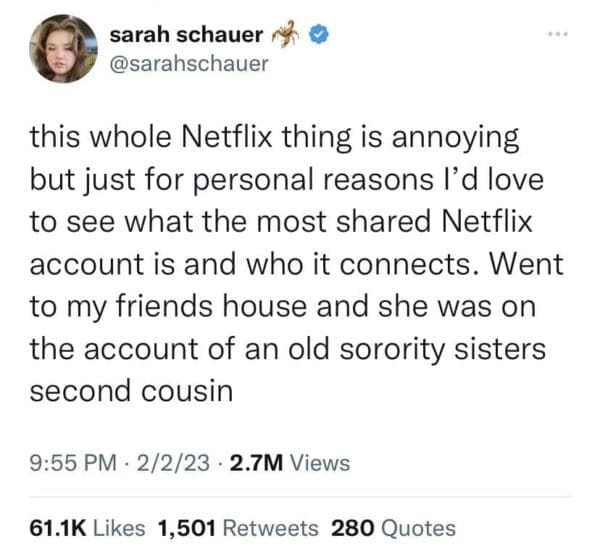The width and height of the screenshot is (600, 559).
Task: Click the scorpion emoji beside the name
Action: [285, 34]
